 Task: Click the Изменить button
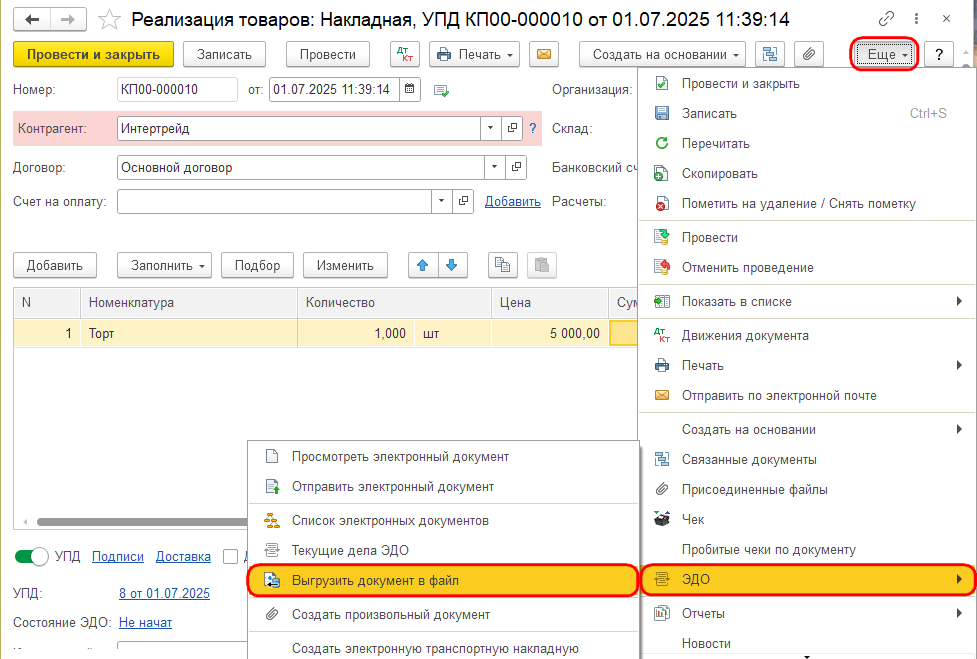pyautogui.click(x=345, y=265)
